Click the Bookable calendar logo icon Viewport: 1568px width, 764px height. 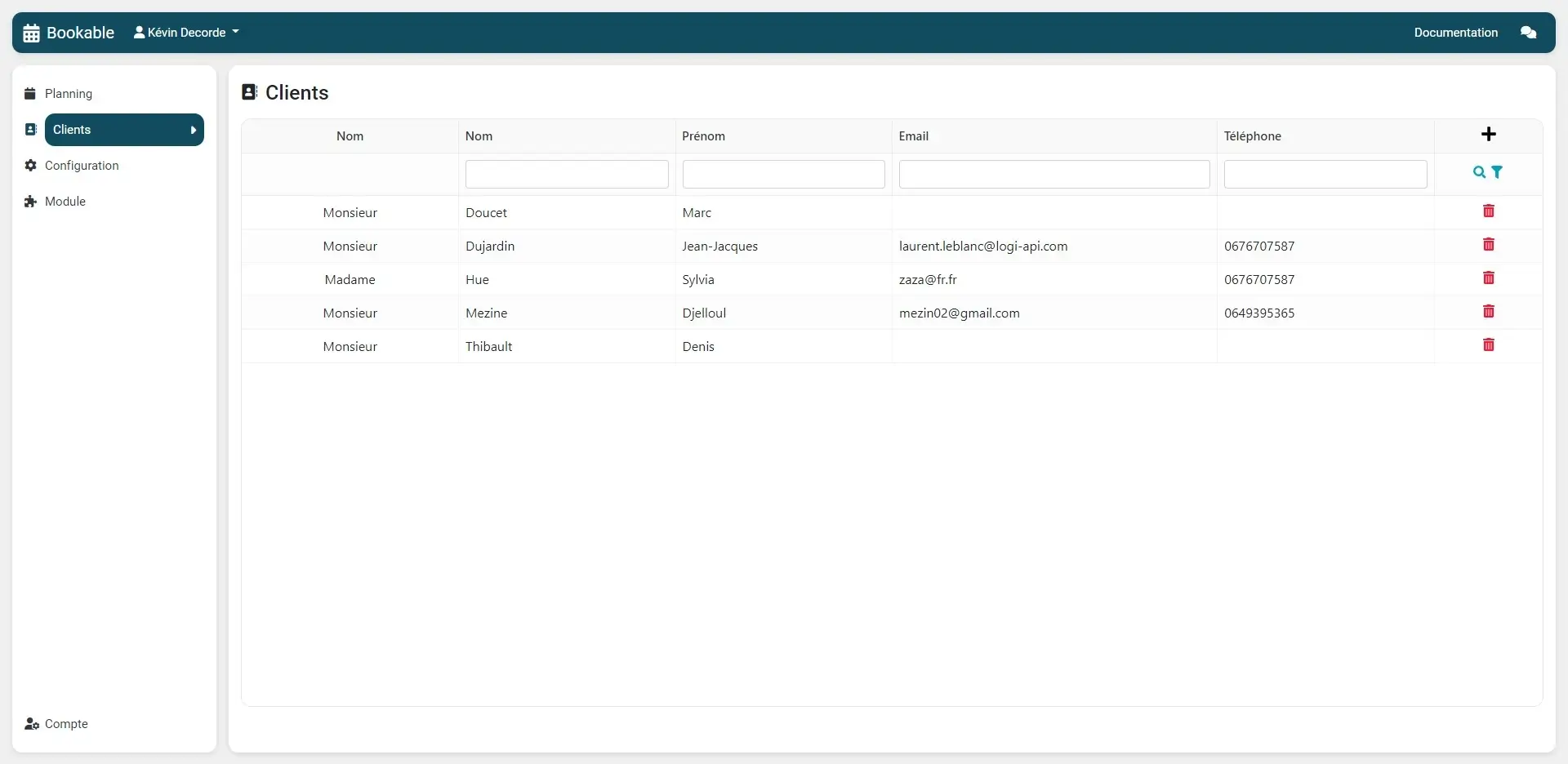tap(31, 33)
